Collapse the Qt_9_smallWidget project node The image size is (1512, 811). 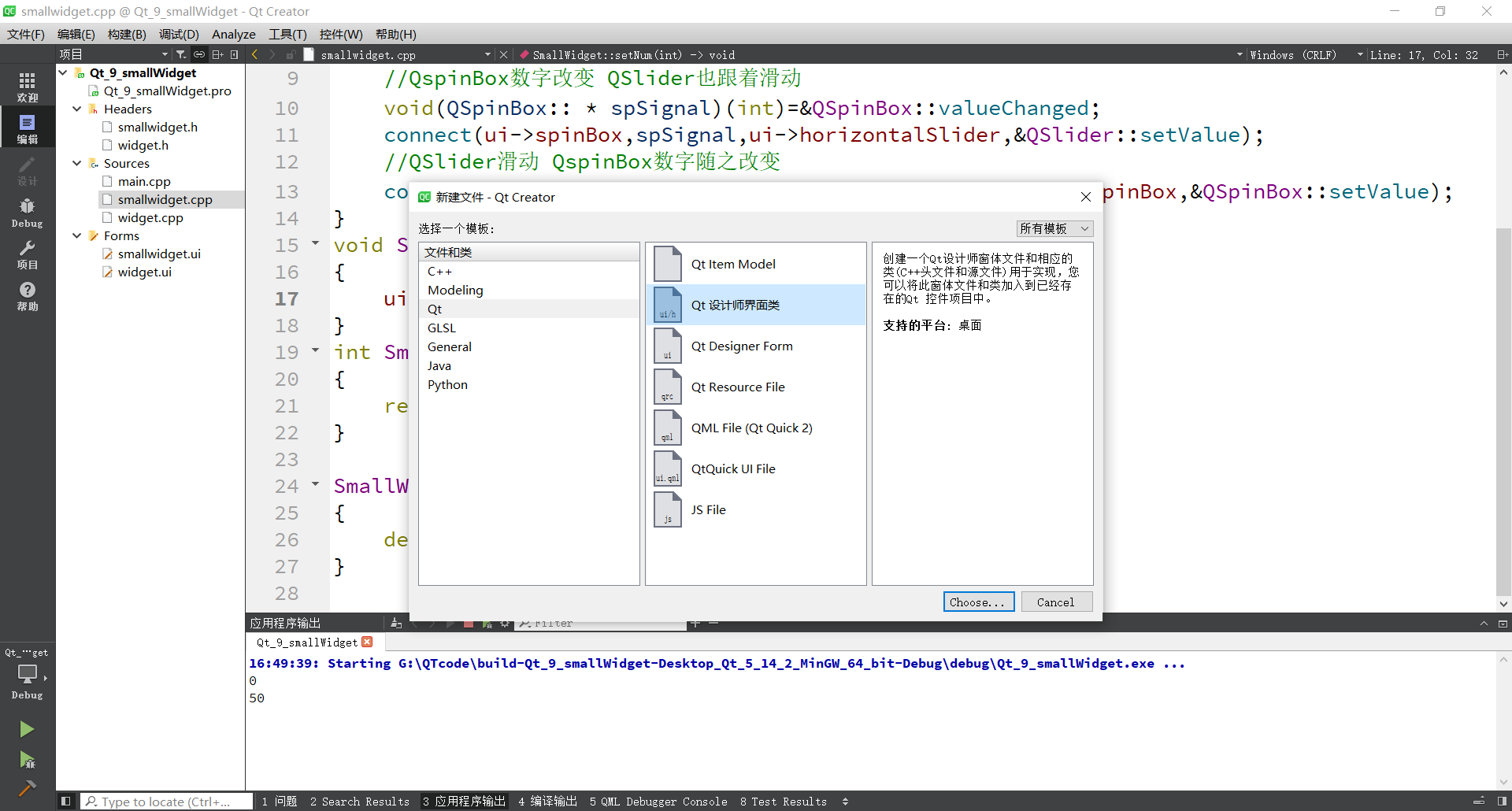[63, 72]
